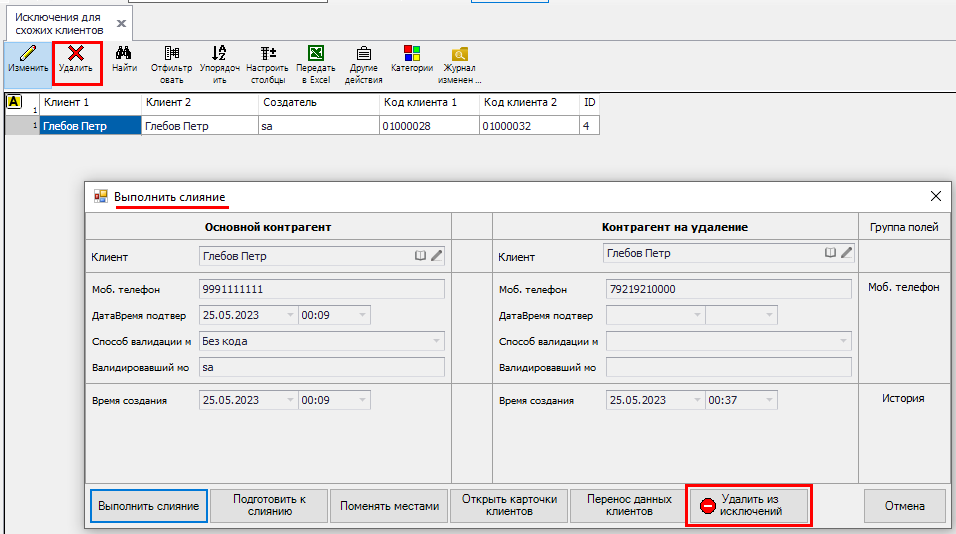Click edit pencil beside main Клиент field
The height and width of the screenshot is (534, 956).
click(x=437, y=255)
